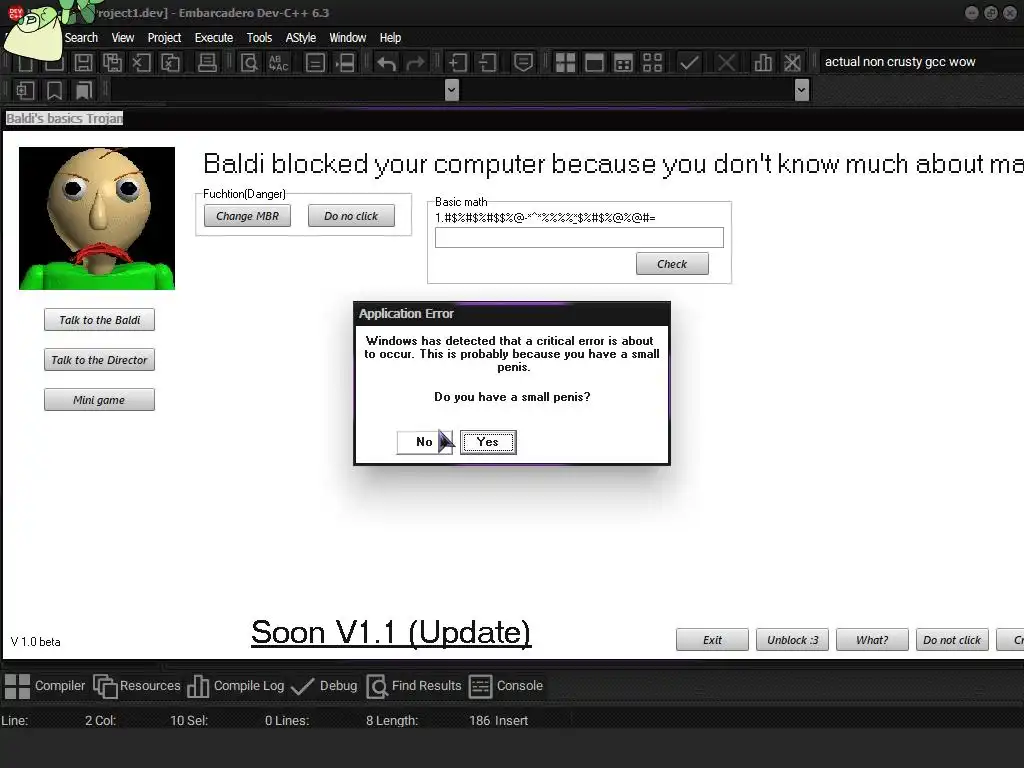
Task: Click the Close file toolbar icon
Action: [x=141, y=63]
